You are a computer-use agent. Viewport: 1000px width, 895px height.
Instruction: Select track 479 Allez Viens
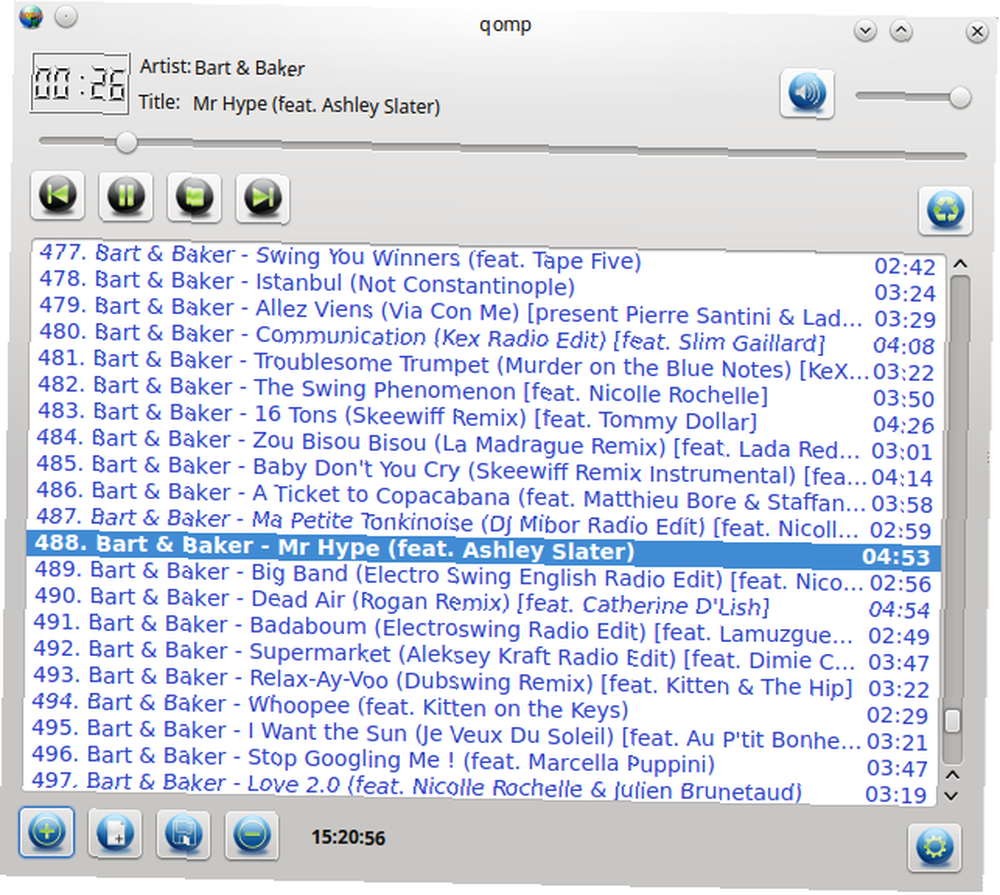coord(486,311)
